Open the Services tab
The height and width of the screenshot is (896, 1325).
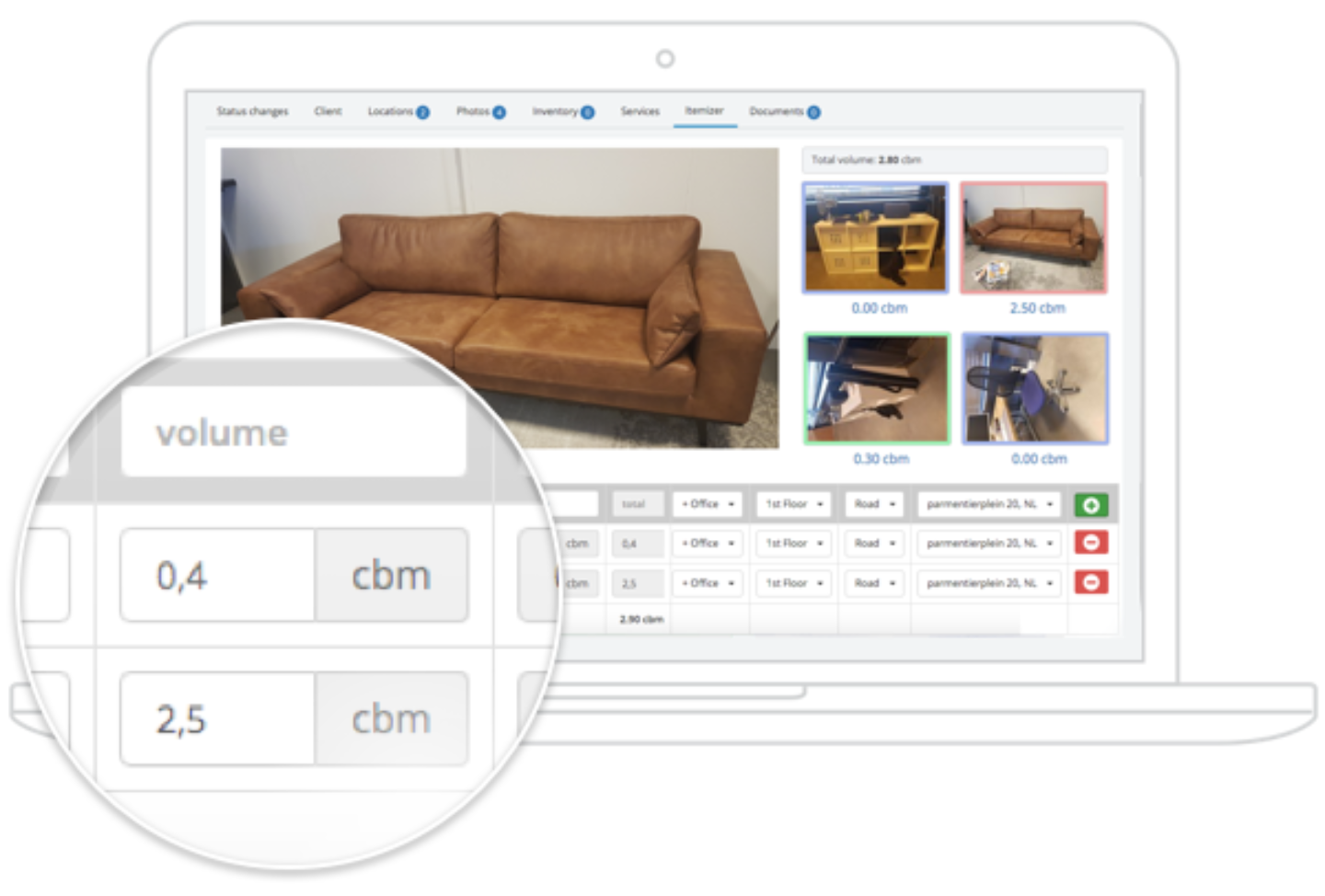(x=639, y=111)
